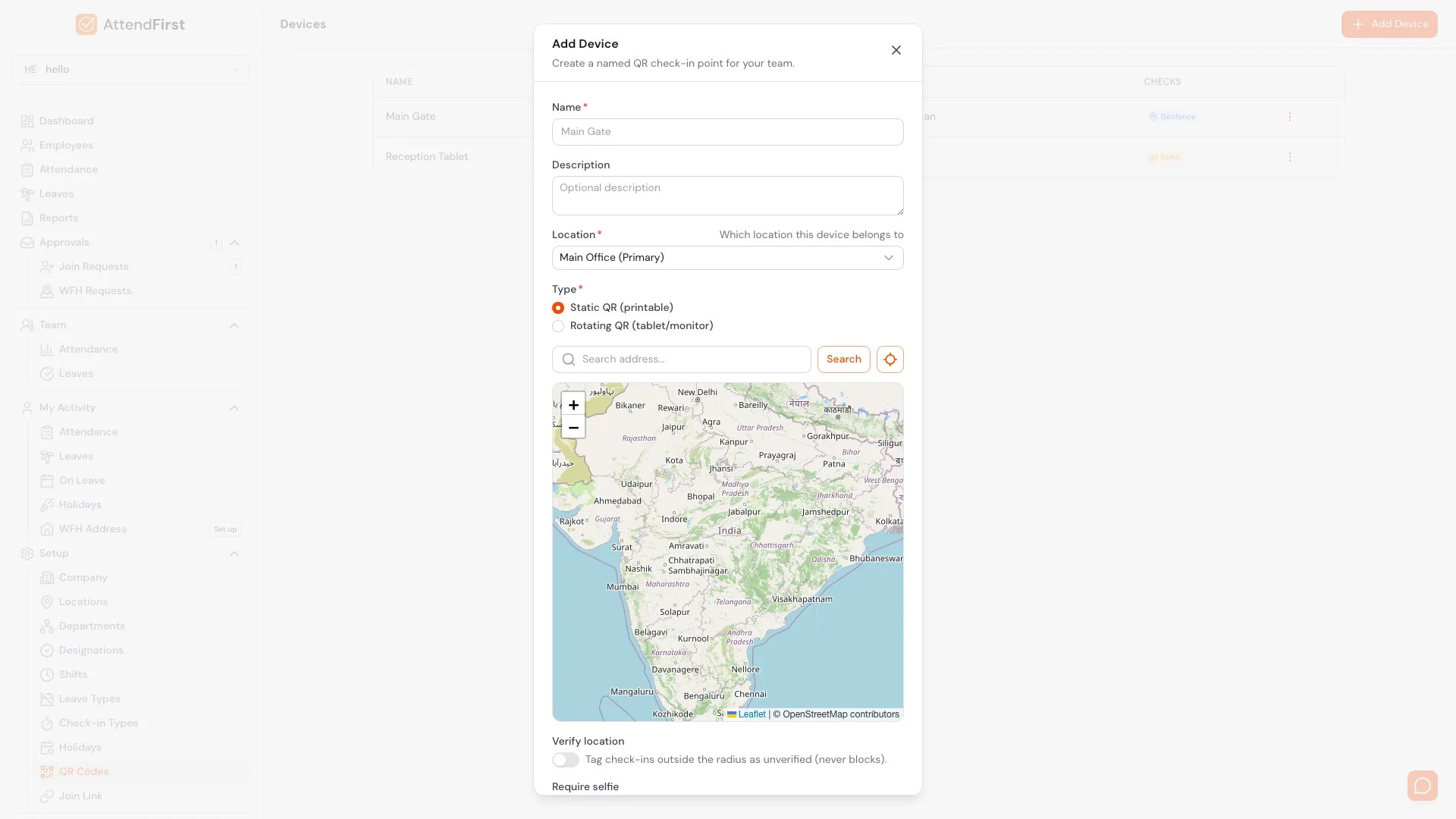1456x819 pixels.
Task: Open QR Codes icon
Action: coord(47,772)
